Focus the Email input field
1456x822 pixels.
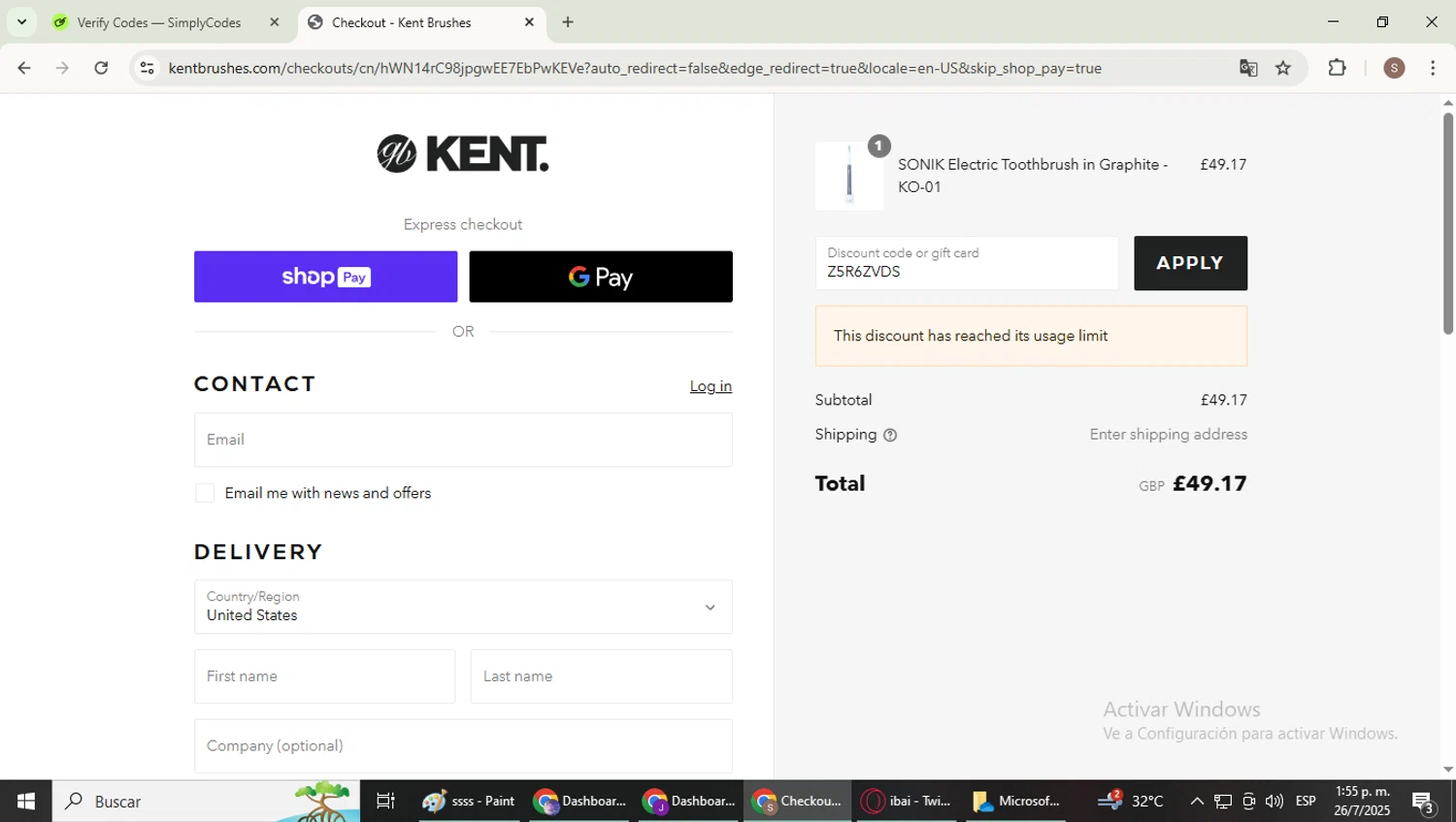click(x=463, y=440)
